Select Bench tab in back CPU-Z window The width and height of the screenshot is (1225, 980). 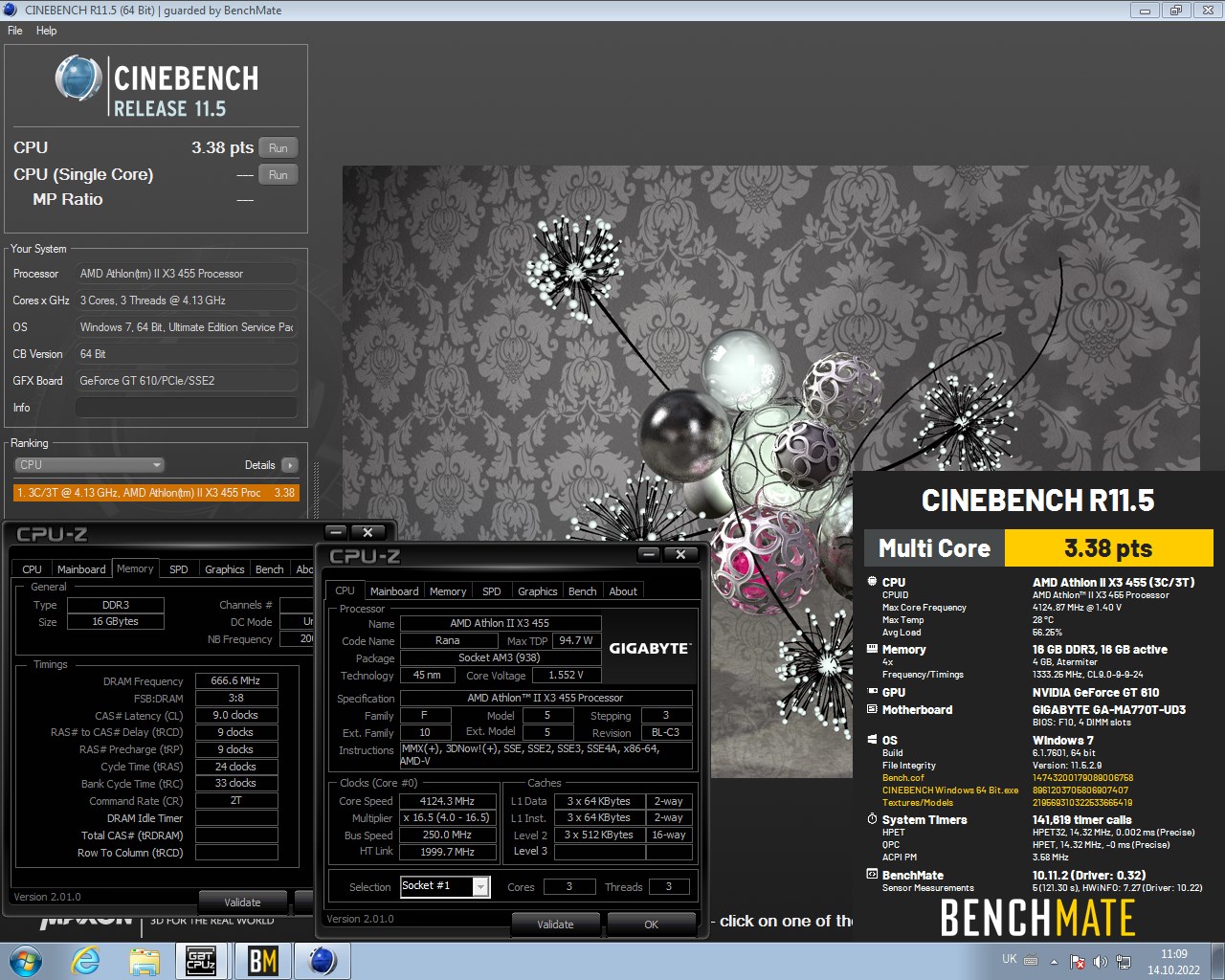[x=269, y=569]
